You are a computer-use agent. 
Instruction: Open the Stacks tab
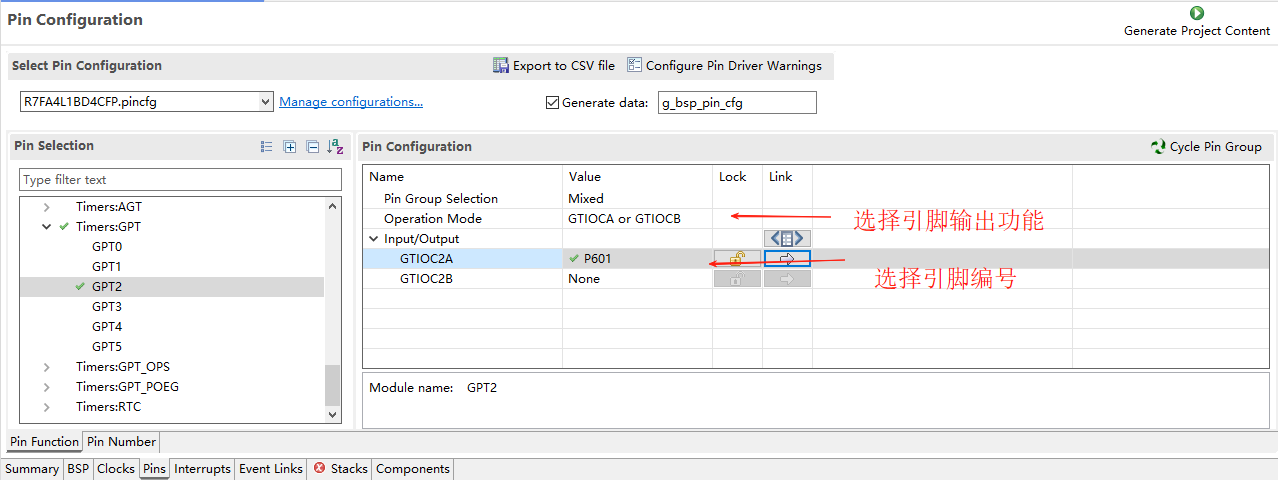pos(340,469)
